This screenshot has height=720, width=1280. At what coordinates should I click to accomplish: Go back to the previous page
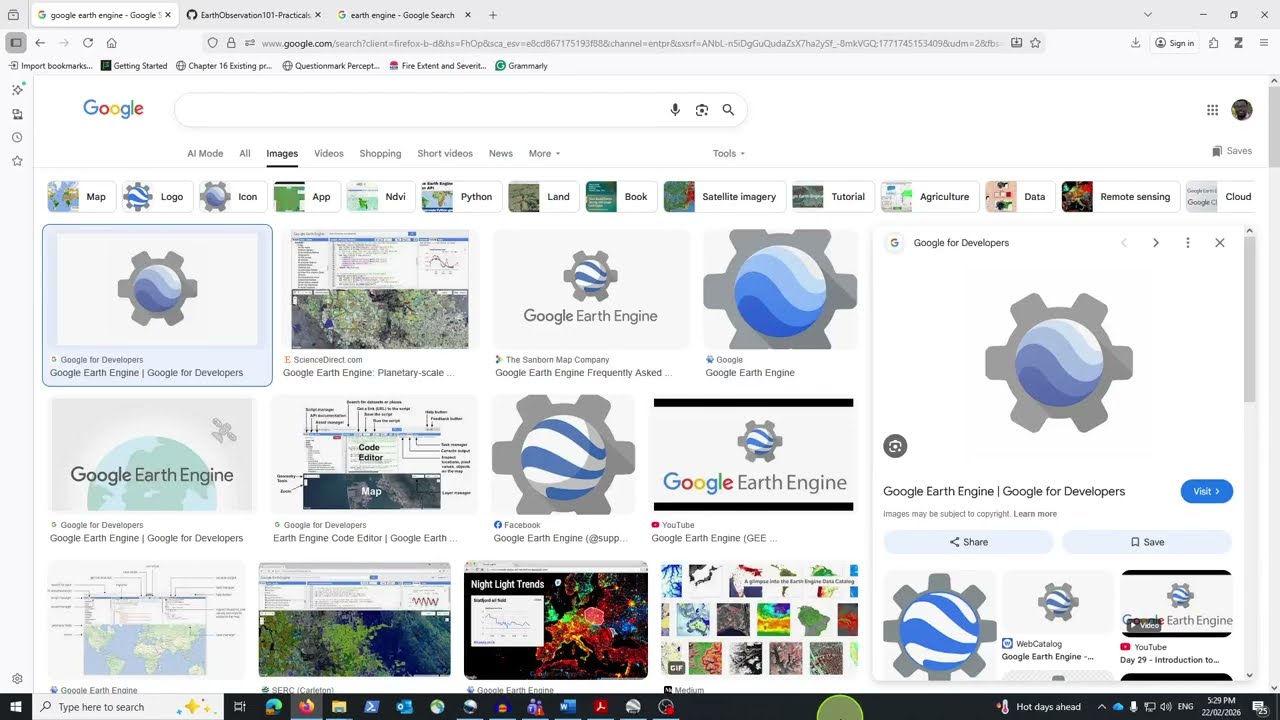click(x=40, y=43)
